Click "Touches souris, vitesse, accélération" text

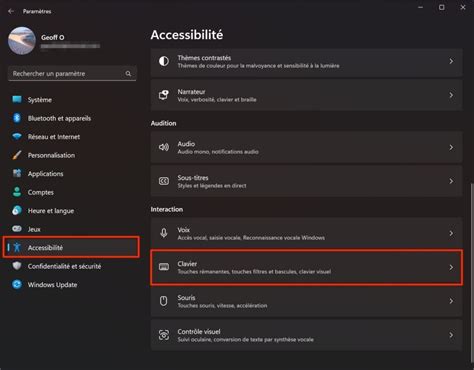tap(222, 306)
